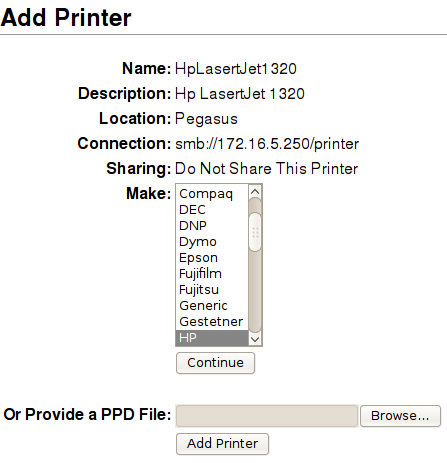The width and height of the screenshot is (447, 463).
Task: Click the Make list scrollbar thumb
Action: coord(255,232)
